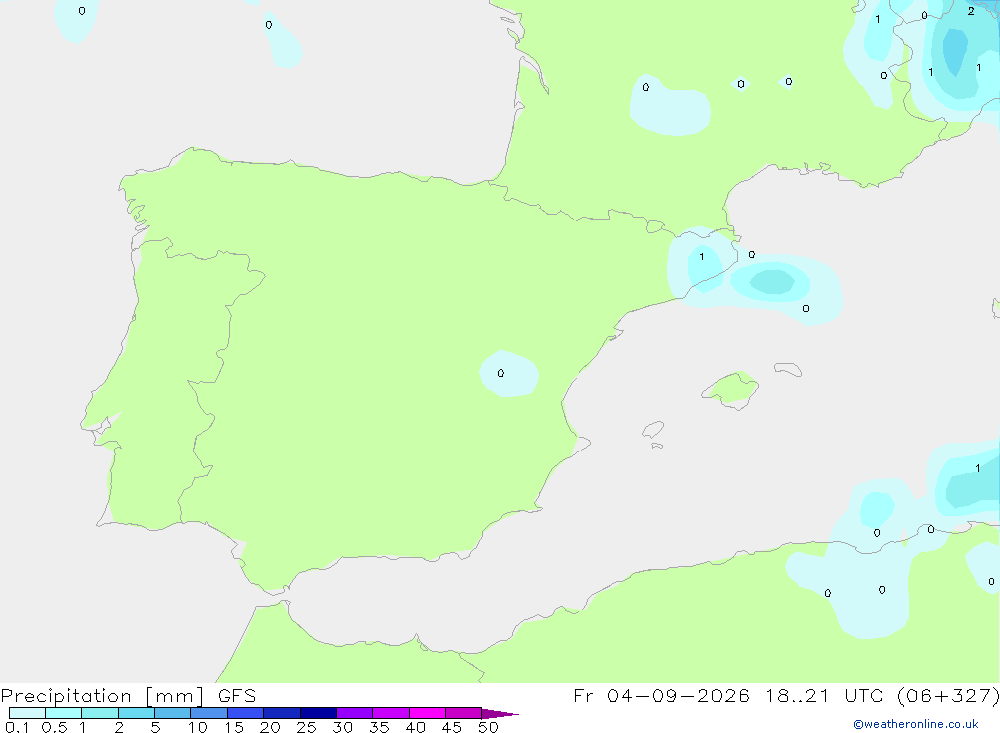This screenshot has height=733, width=1000.
Task: Click the date 'Fr 04-09-2026' text
Action: coord(661,695)
